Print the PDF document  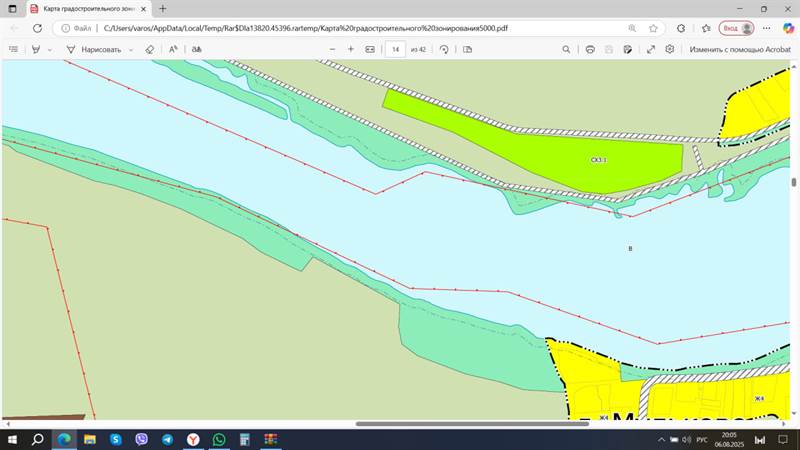click(x=590, y=49)
